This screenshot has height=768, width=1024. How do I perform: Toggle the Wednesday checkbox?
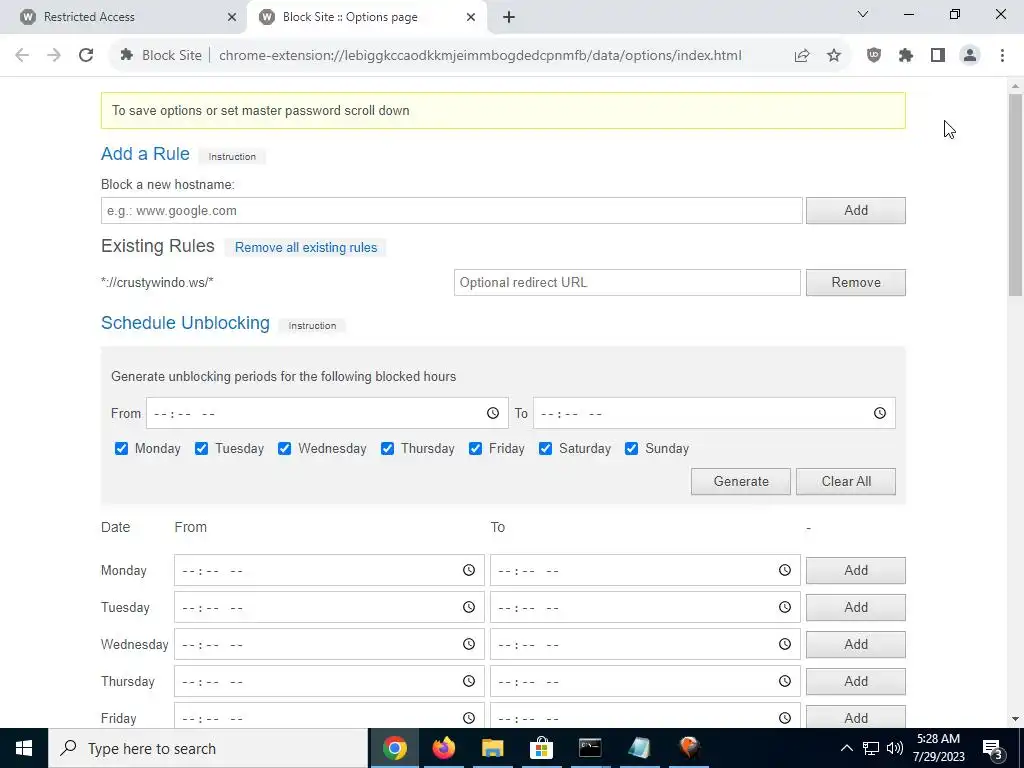[x=284, y=449]
